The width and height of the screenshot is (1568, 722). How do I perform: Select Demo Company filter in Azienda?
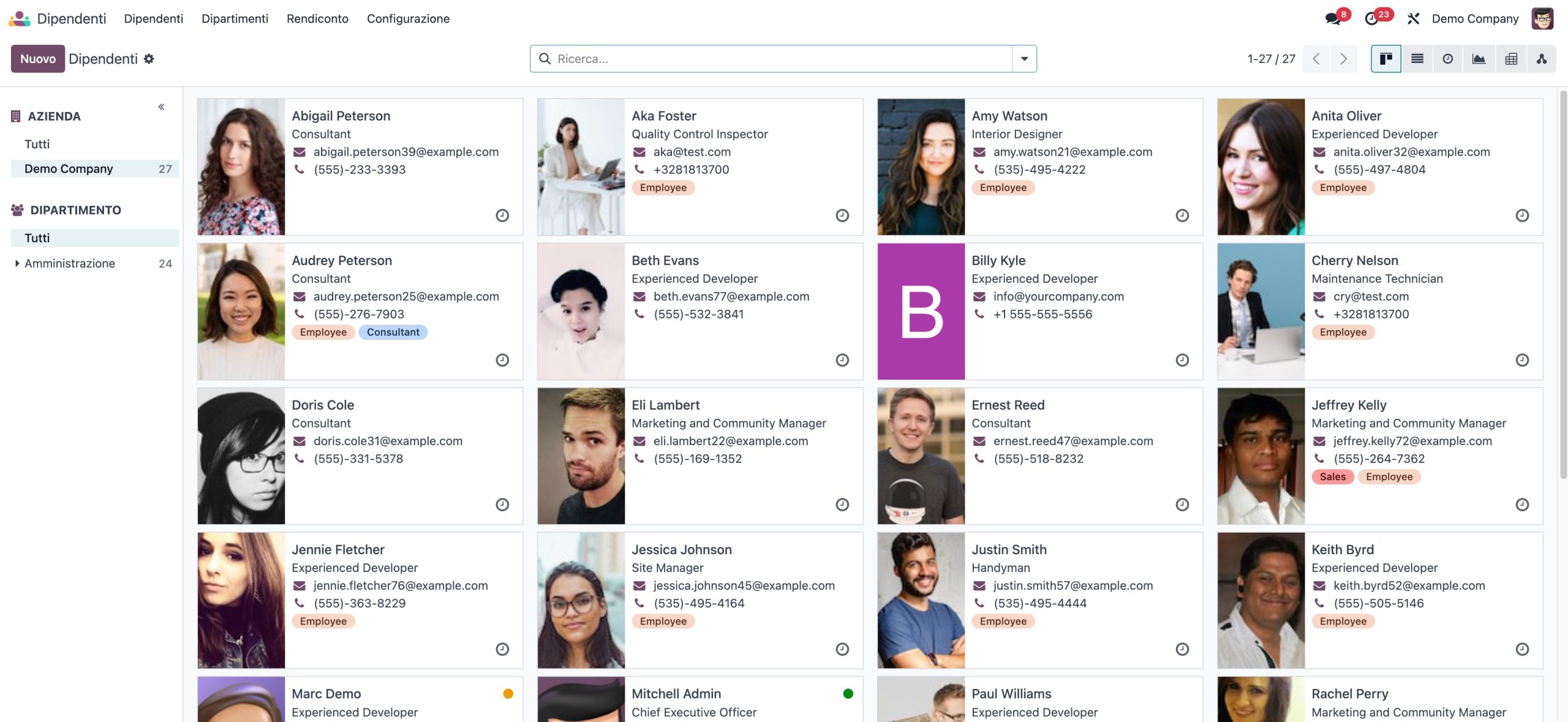pos(69,169)
